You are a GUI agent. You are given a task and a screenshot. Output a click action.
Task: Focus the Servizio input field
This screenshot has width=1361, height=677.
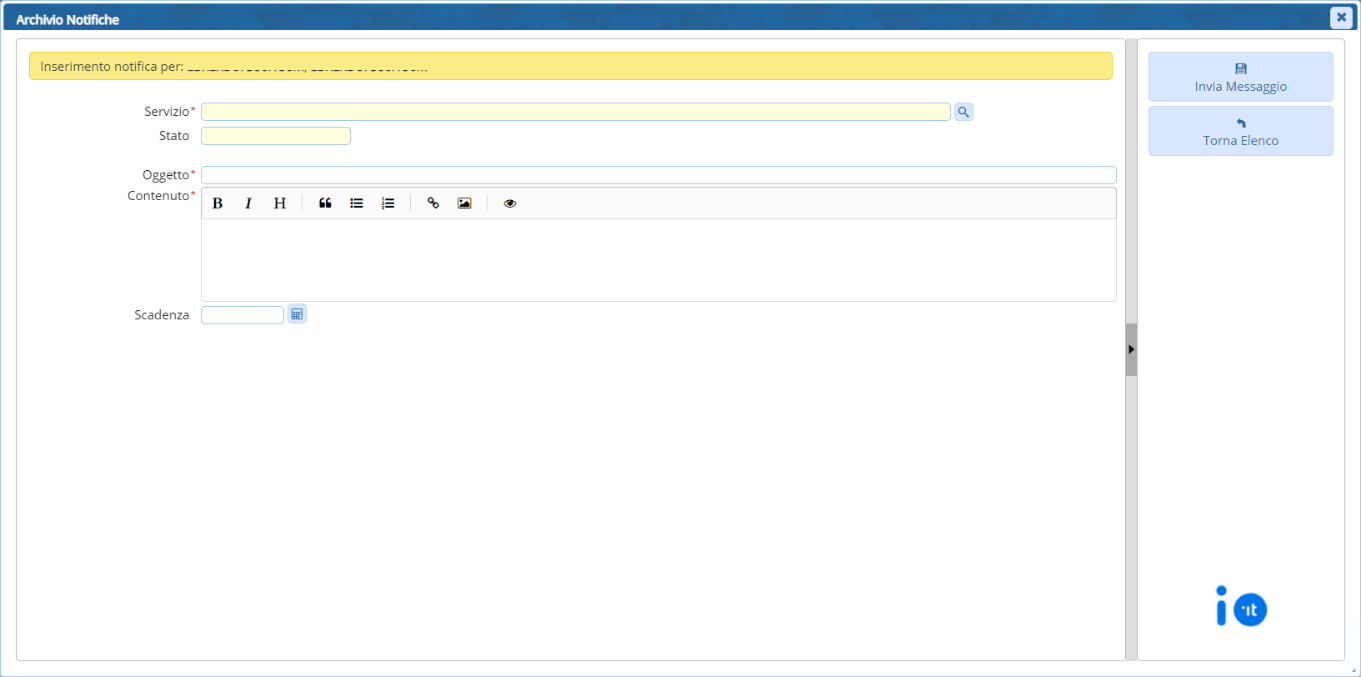tap(575, 112)
